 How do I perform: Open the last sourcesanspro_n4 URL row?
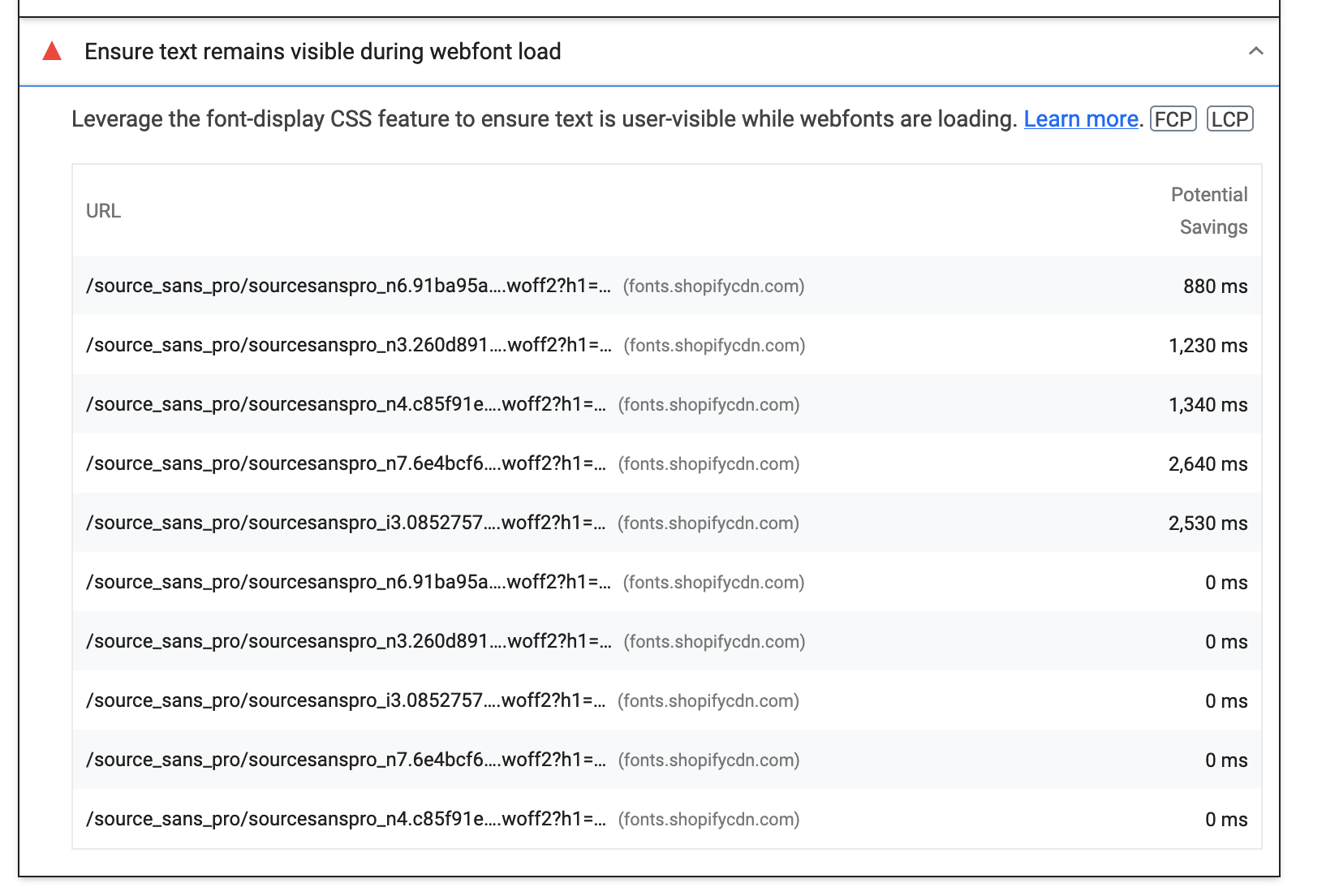[x=346, y=820]
